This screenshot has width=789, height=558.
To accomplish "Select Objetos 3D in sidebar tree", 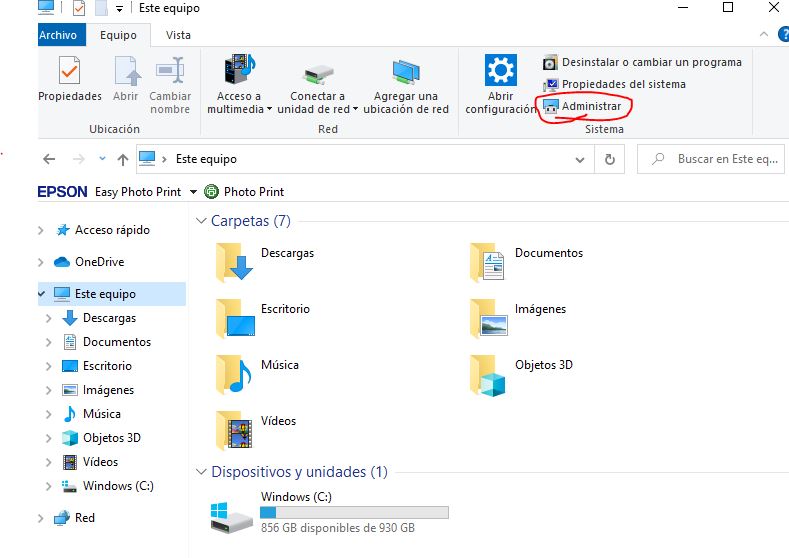I will coord(101,438).
